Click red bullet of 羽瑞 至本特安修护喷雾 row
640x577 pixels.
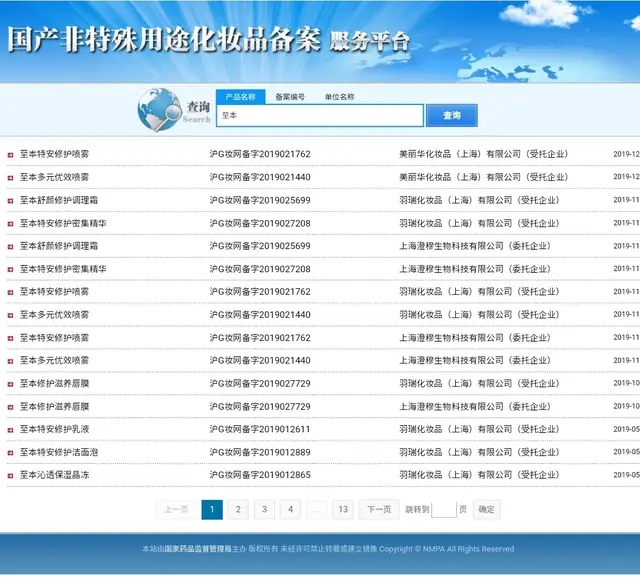(11, 292)
